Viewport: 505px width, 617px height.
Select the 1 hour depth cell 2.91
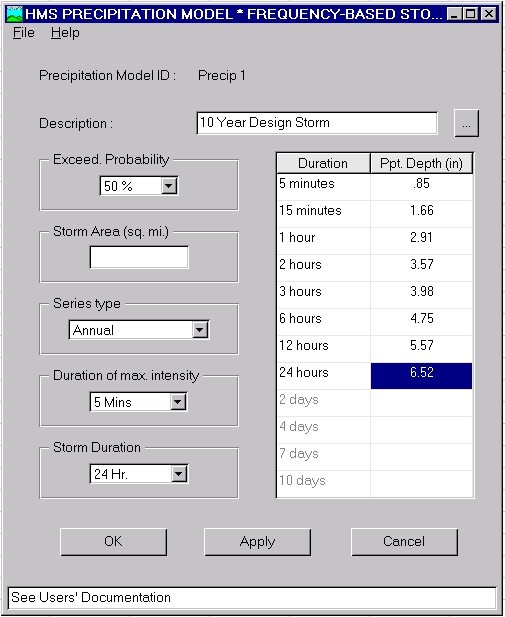[x=421, y=238]
